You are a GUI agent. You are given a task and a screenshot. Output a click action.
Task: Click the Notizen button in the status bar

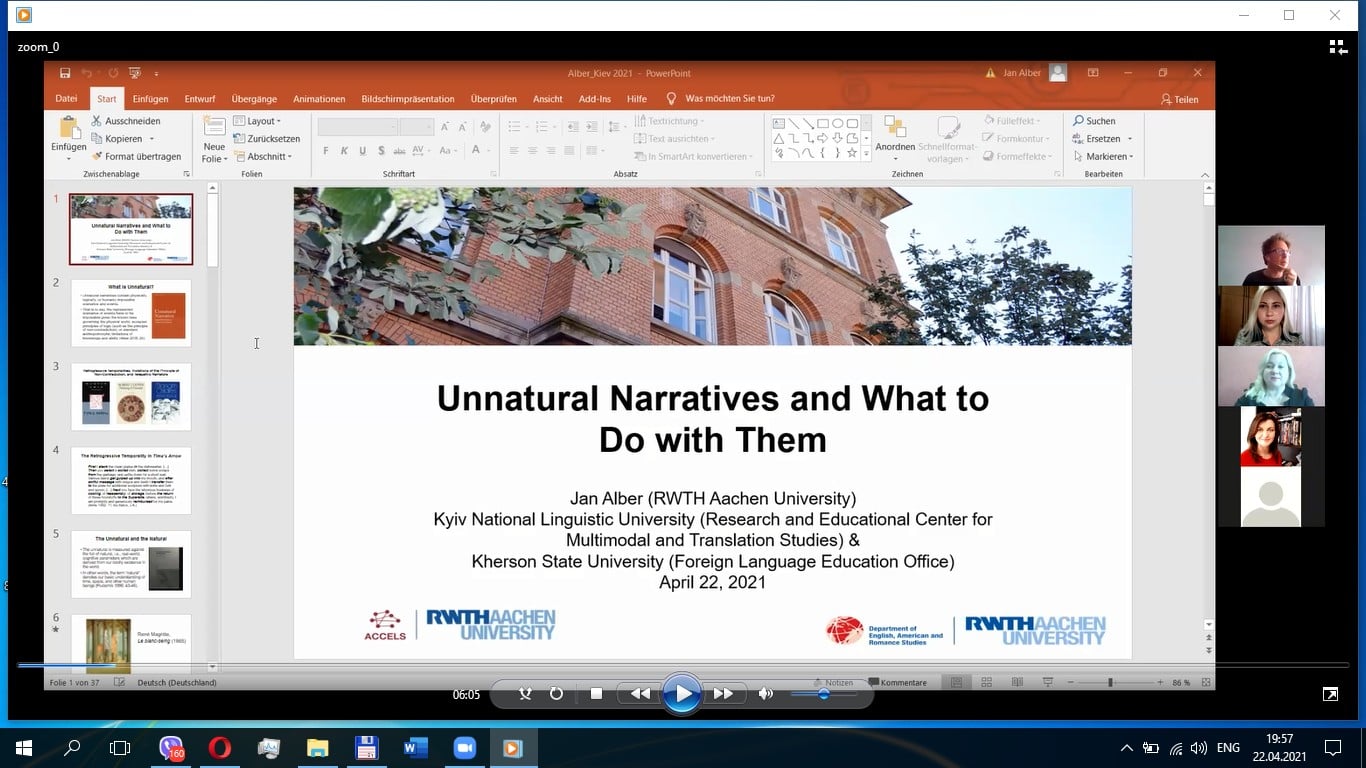point(833,682)
